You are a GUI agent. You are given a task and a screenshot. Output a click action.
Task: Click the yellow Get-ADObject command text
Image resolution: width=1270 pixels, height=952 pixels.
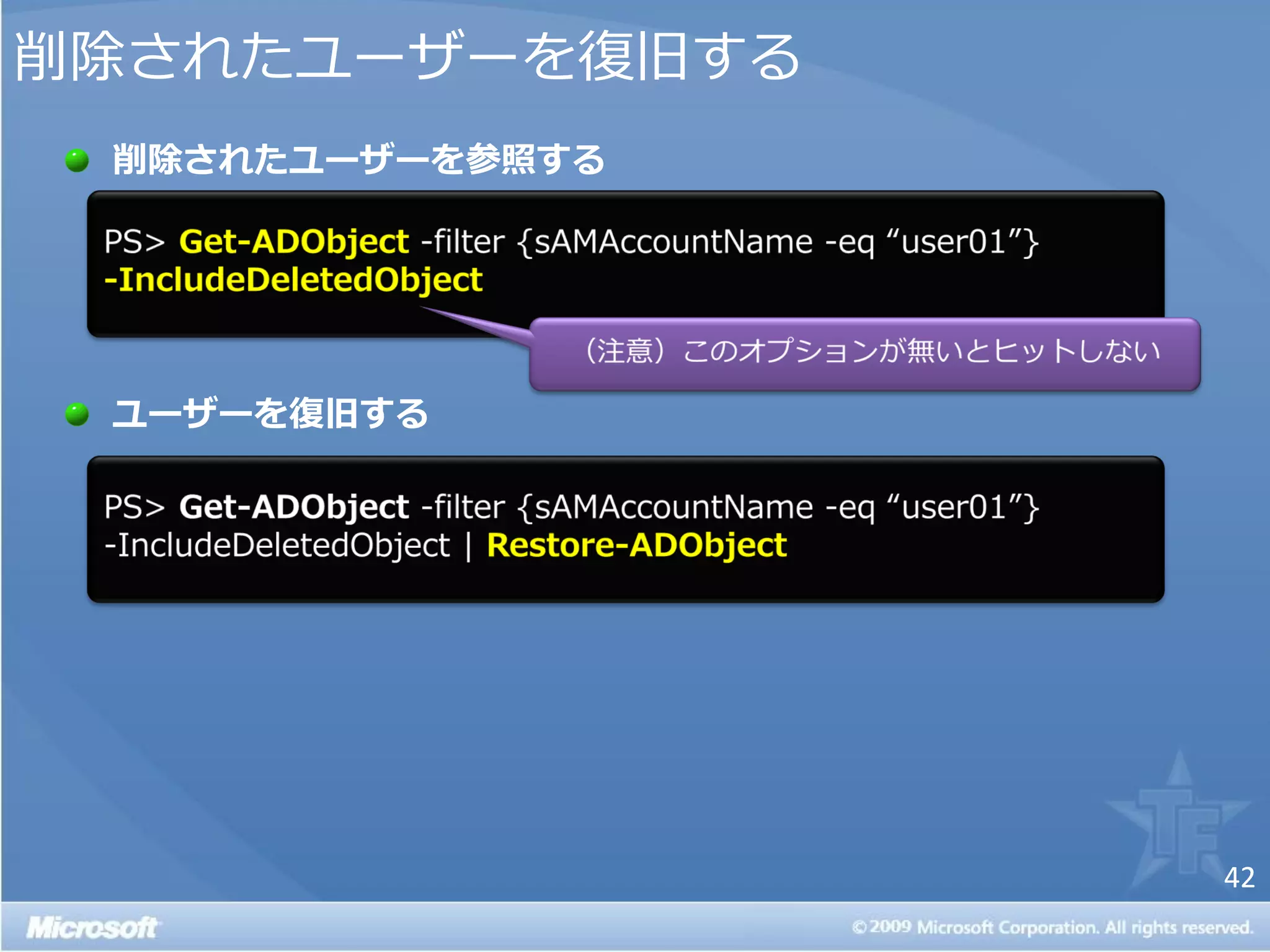pos(294,242)
